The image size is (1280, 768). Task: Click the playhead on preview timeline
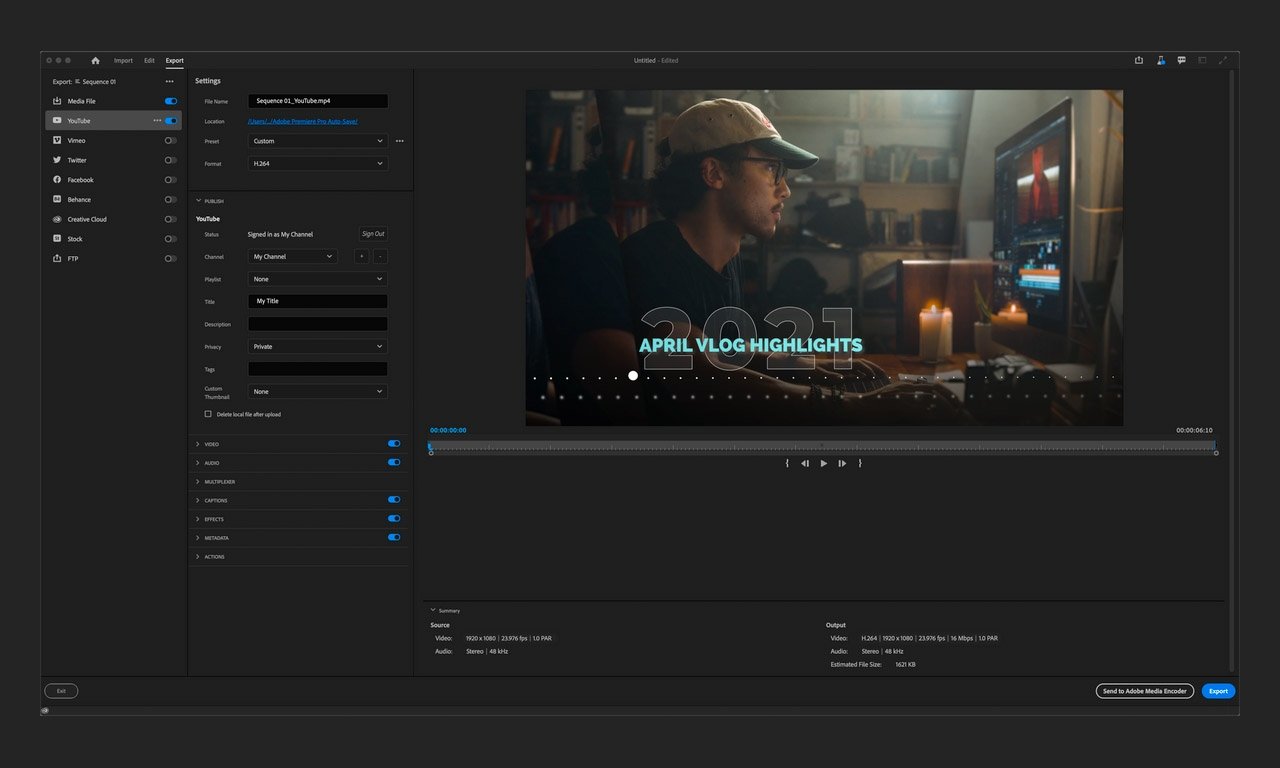click(430, 445)
